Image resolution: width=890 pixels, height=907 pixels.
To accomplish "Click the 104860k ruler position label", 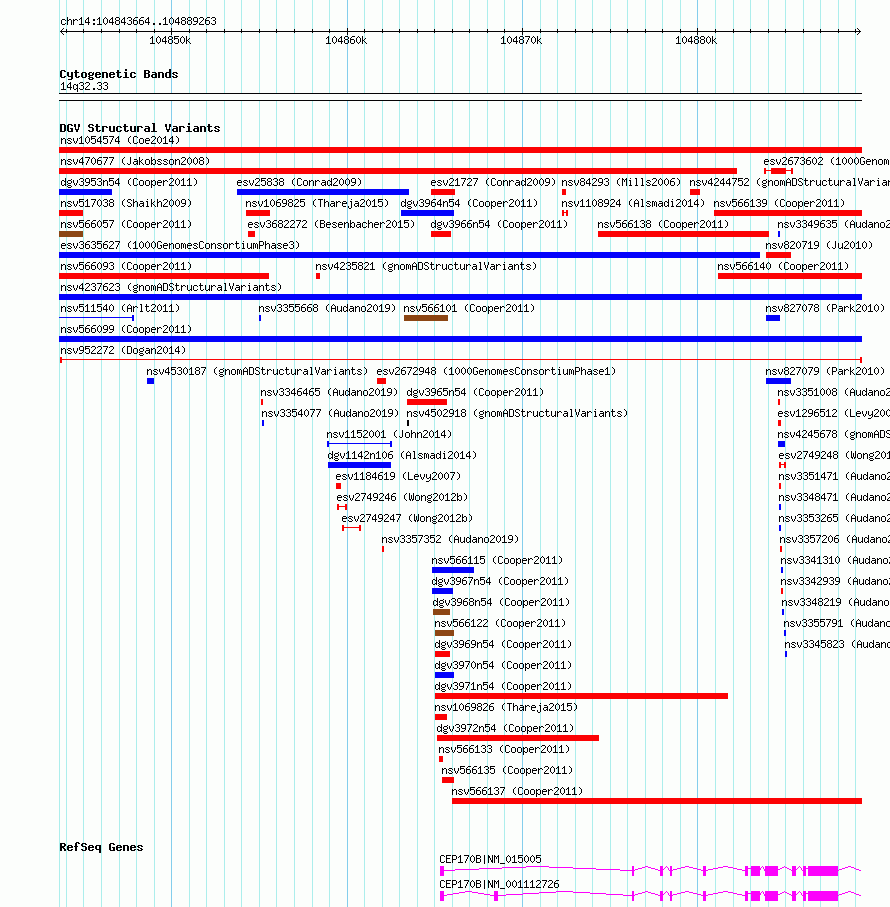I will 346,40.
